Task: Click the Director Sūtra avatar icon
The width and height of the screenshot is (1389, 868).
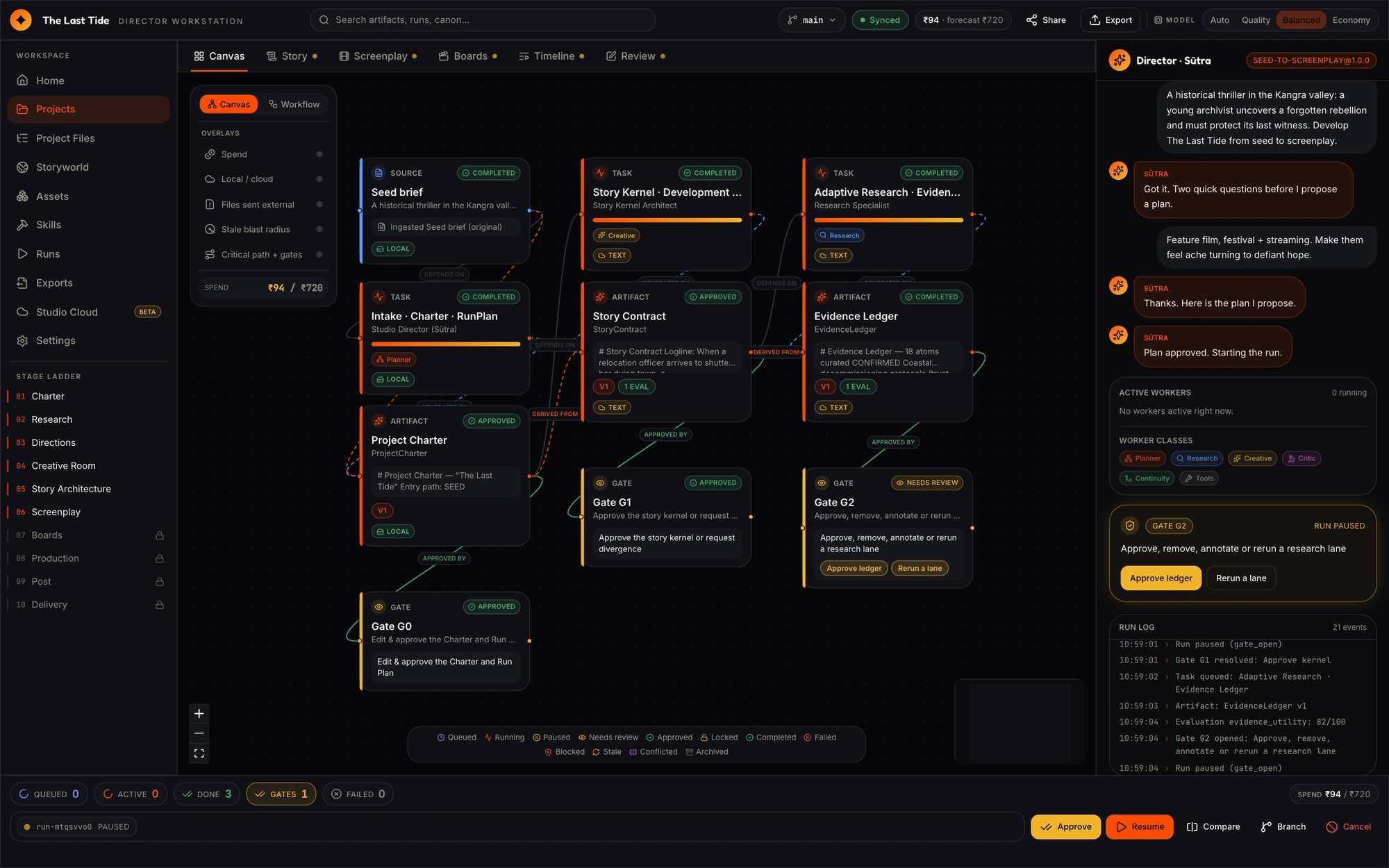Action: [1120, 60]
